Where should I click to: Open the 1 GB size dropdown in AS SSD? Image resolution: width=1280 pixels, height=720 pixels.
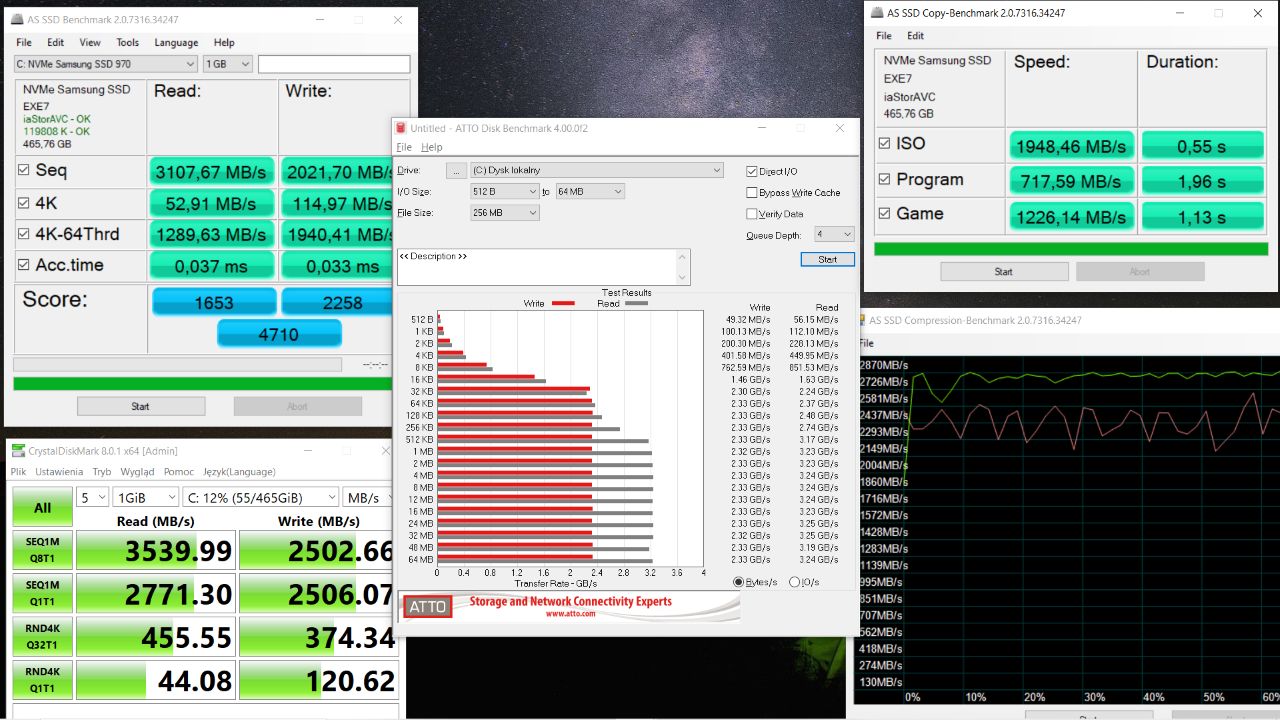click(228, 64)
